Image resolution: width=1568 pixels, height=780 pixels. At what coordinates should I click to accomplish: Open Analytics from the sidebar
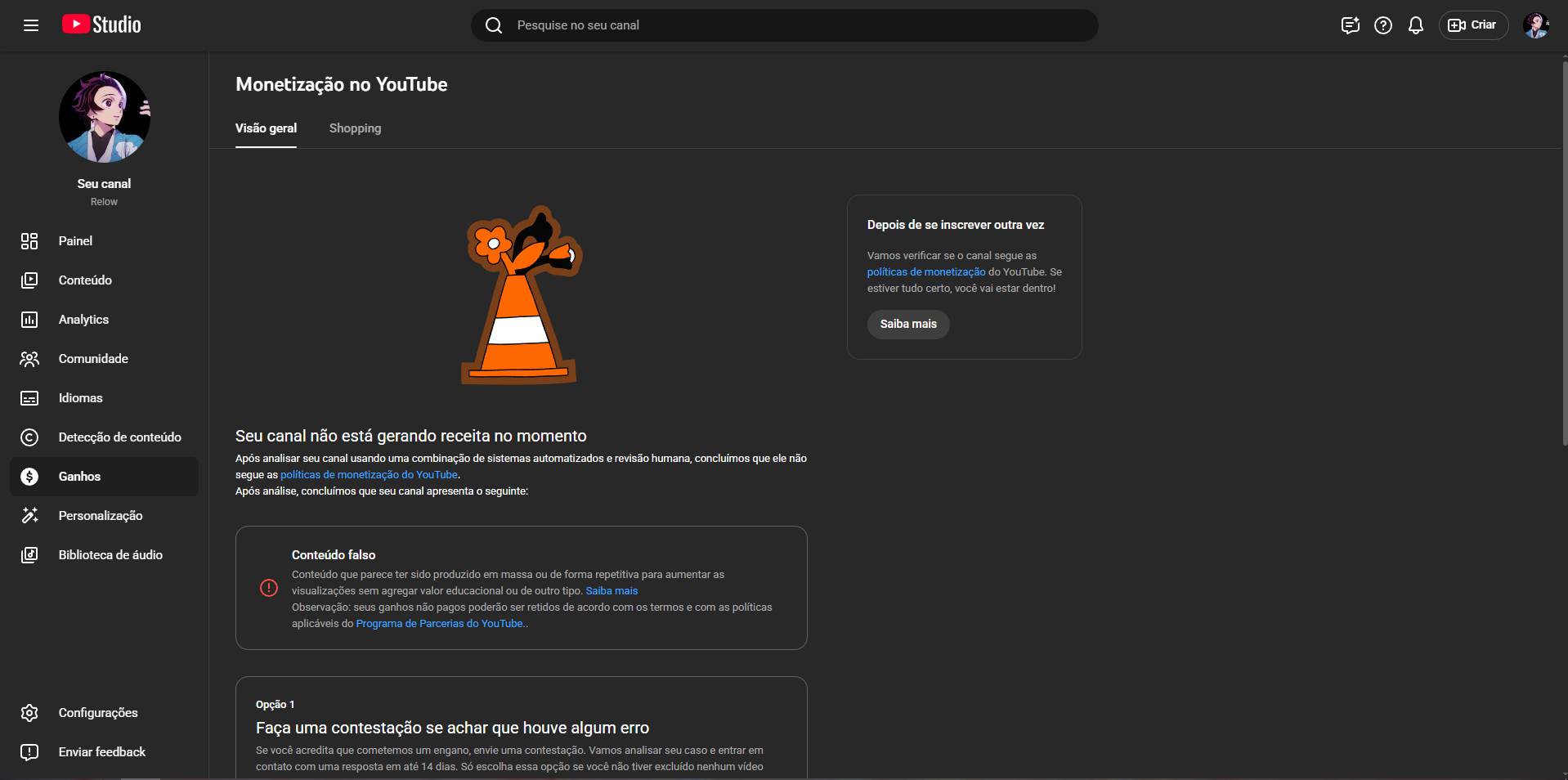click(x=104, y=320)
